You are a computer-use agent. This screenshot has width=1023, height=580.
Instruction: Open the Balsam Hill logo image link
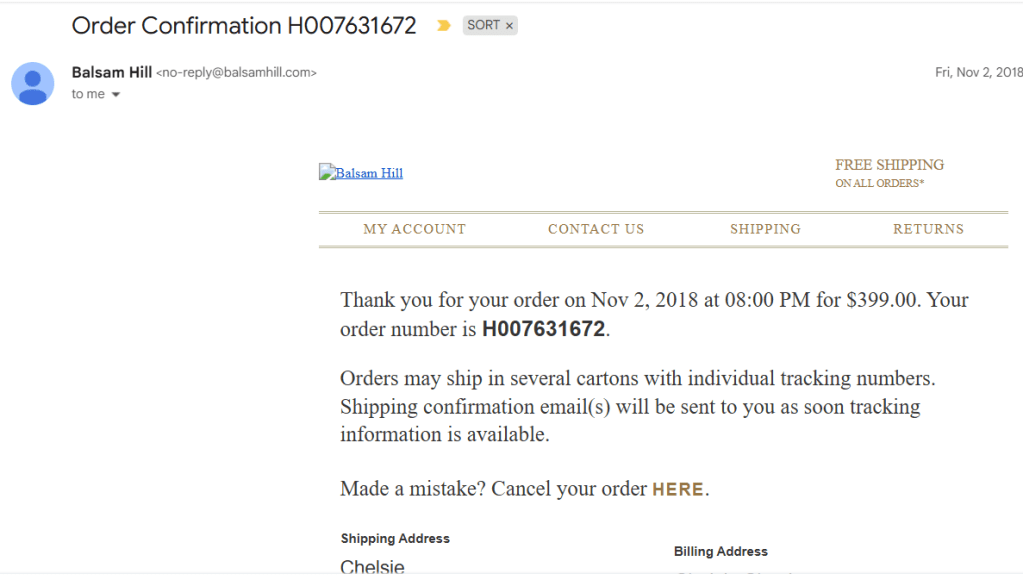(361, 173)
